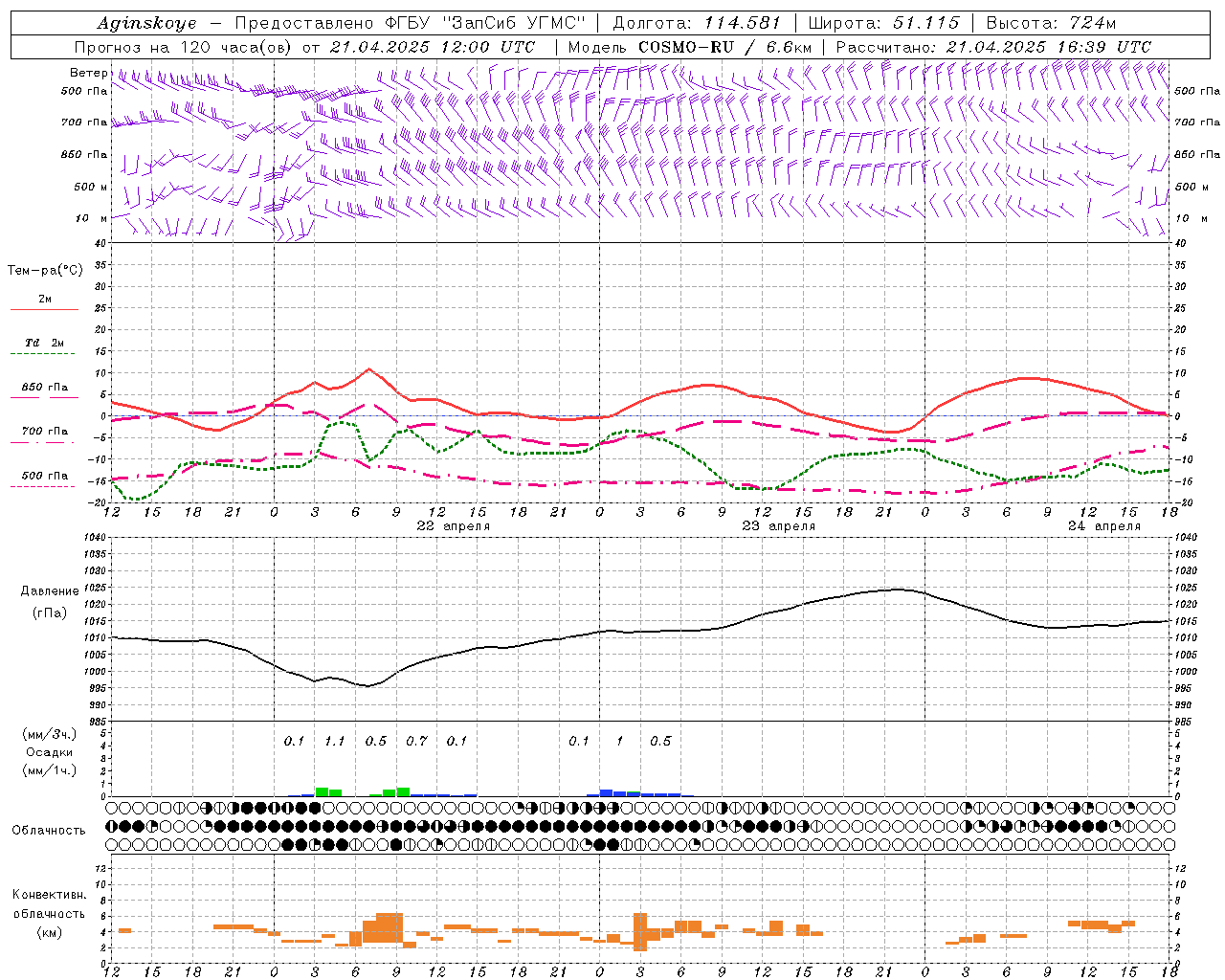The image size is (1225, 980).
Task: Click the longitude value 114.581
Action: pyautogui.click(x=743, y=23)
